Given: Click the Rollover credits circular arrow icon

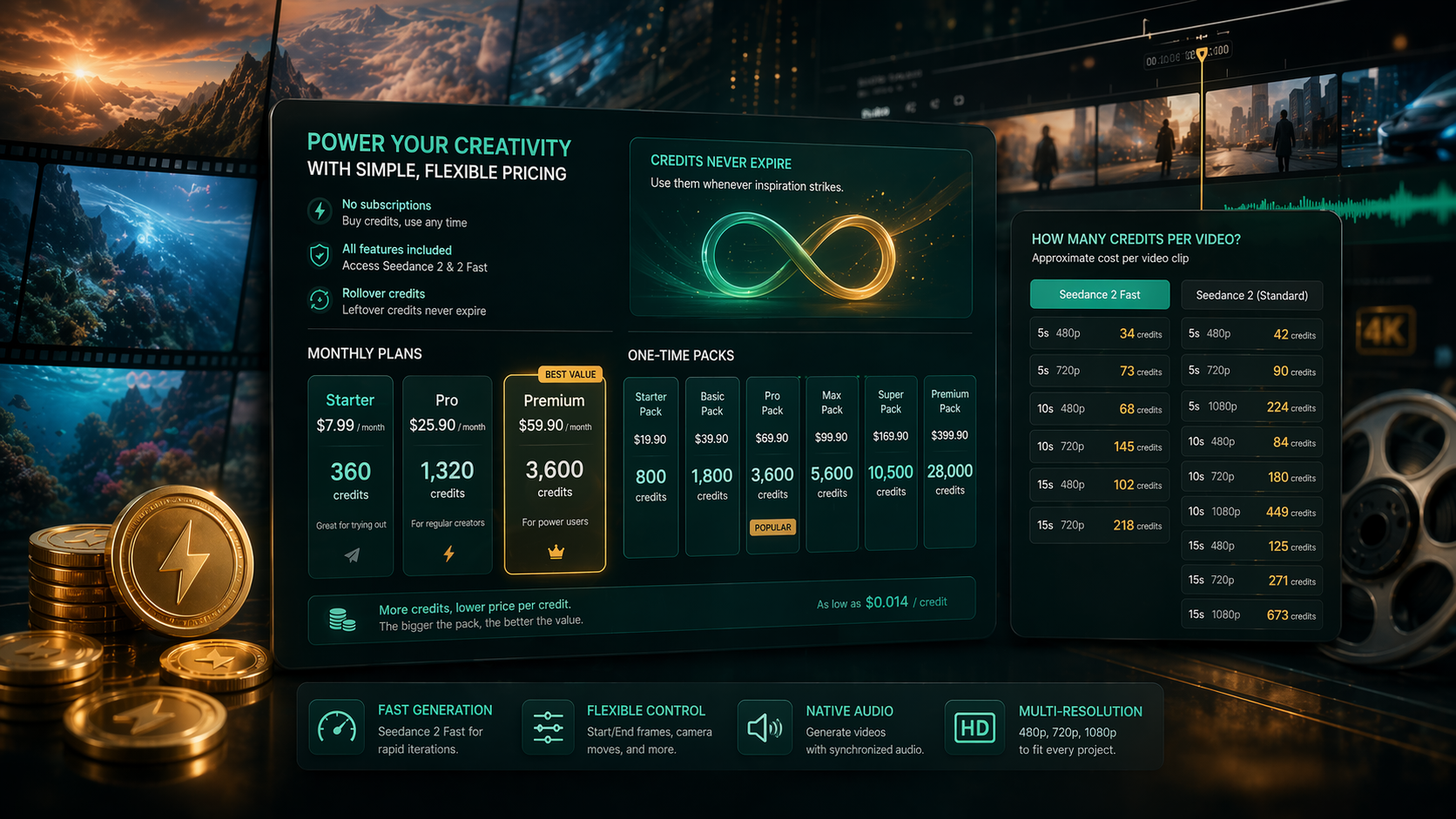Looking at the screenshot, I should click(x=320, y=300).
